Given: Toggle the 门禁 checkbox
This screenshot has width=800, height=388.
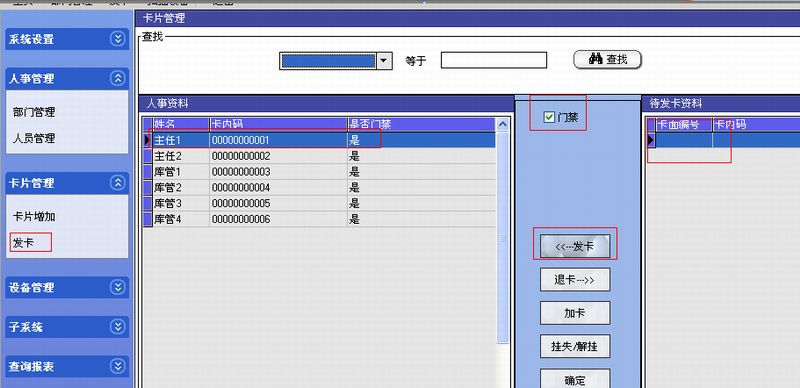Looking at the screenshot, I should 549,117.
